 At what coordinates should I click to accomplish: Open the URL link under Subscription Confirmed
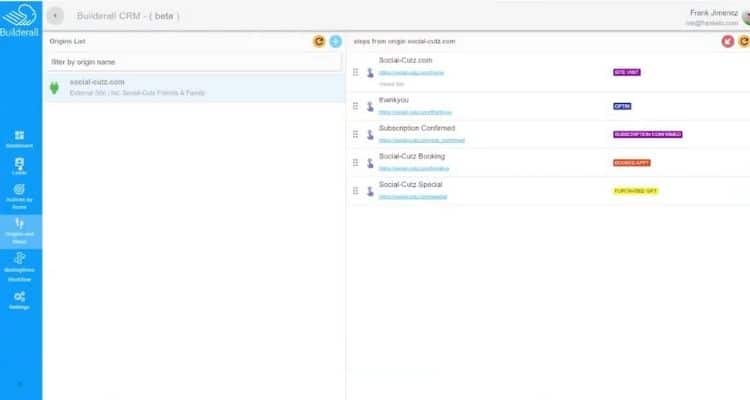click(422, 141)
